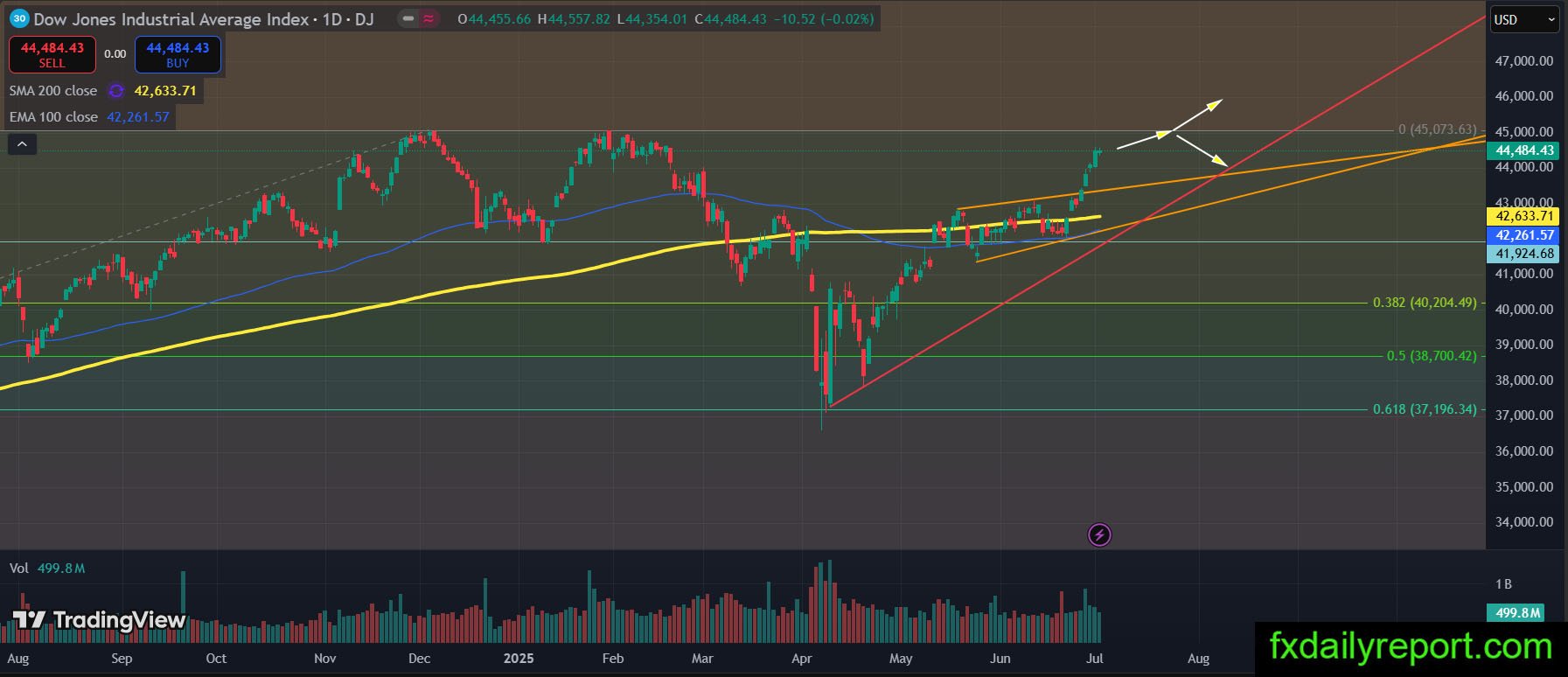Image resolution: width=1568 pixels, height=677 pixels.
Task: Click the green 44,484.43 price tag on price axis
Action: [x=1524, y=150]
